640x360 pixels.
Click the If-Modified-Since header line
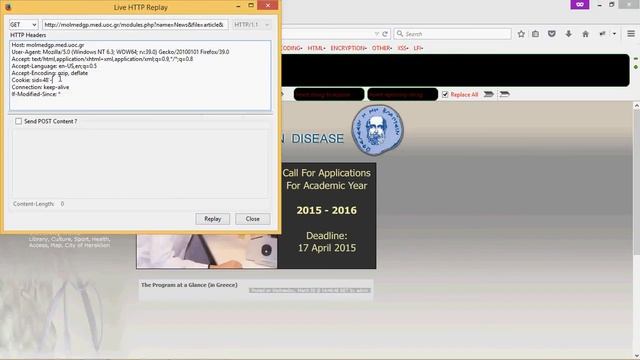pyautogui.click(x=36, y=94)
